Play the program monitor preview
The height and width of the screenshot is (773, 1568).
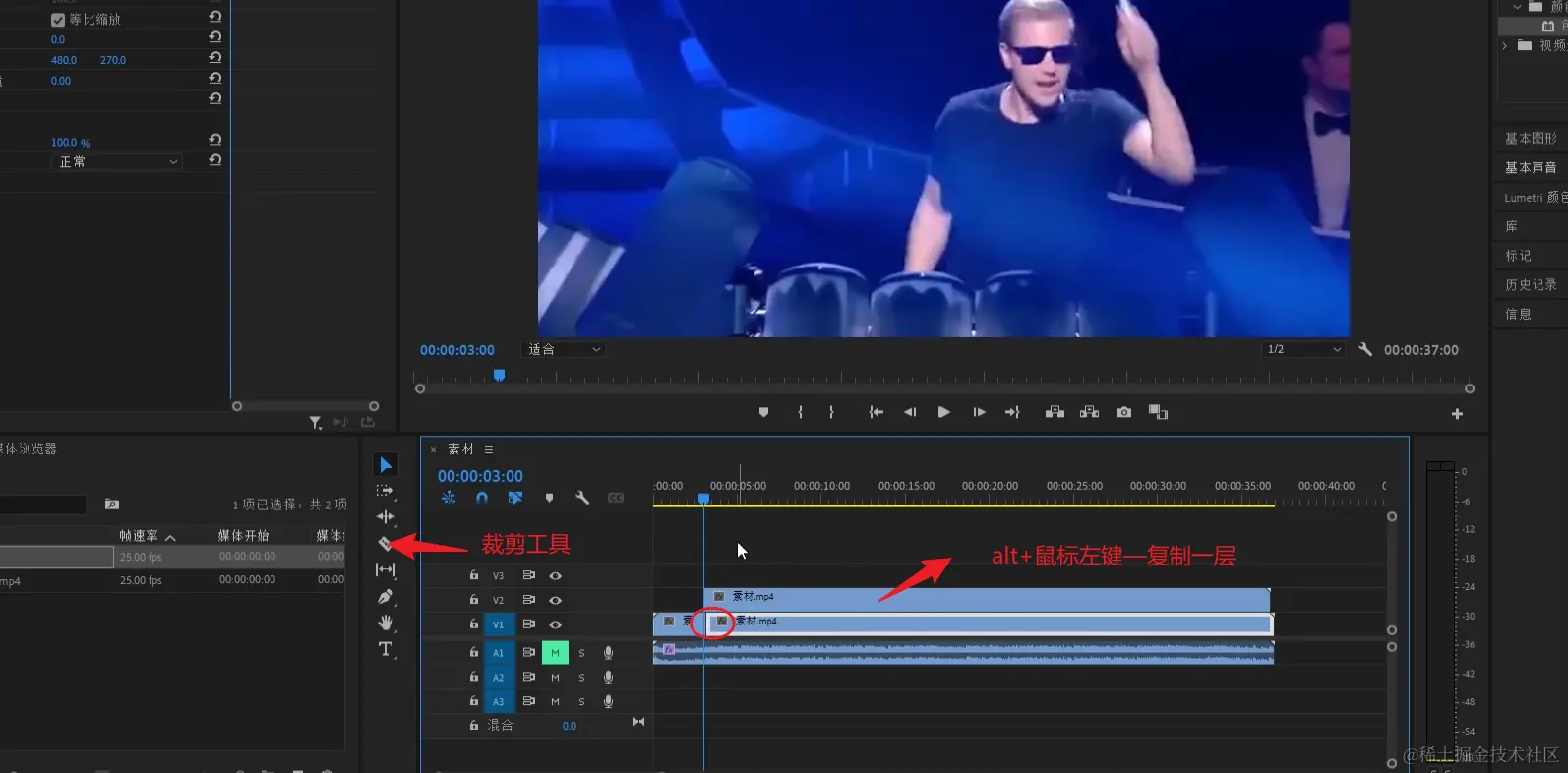coord(944,412)
